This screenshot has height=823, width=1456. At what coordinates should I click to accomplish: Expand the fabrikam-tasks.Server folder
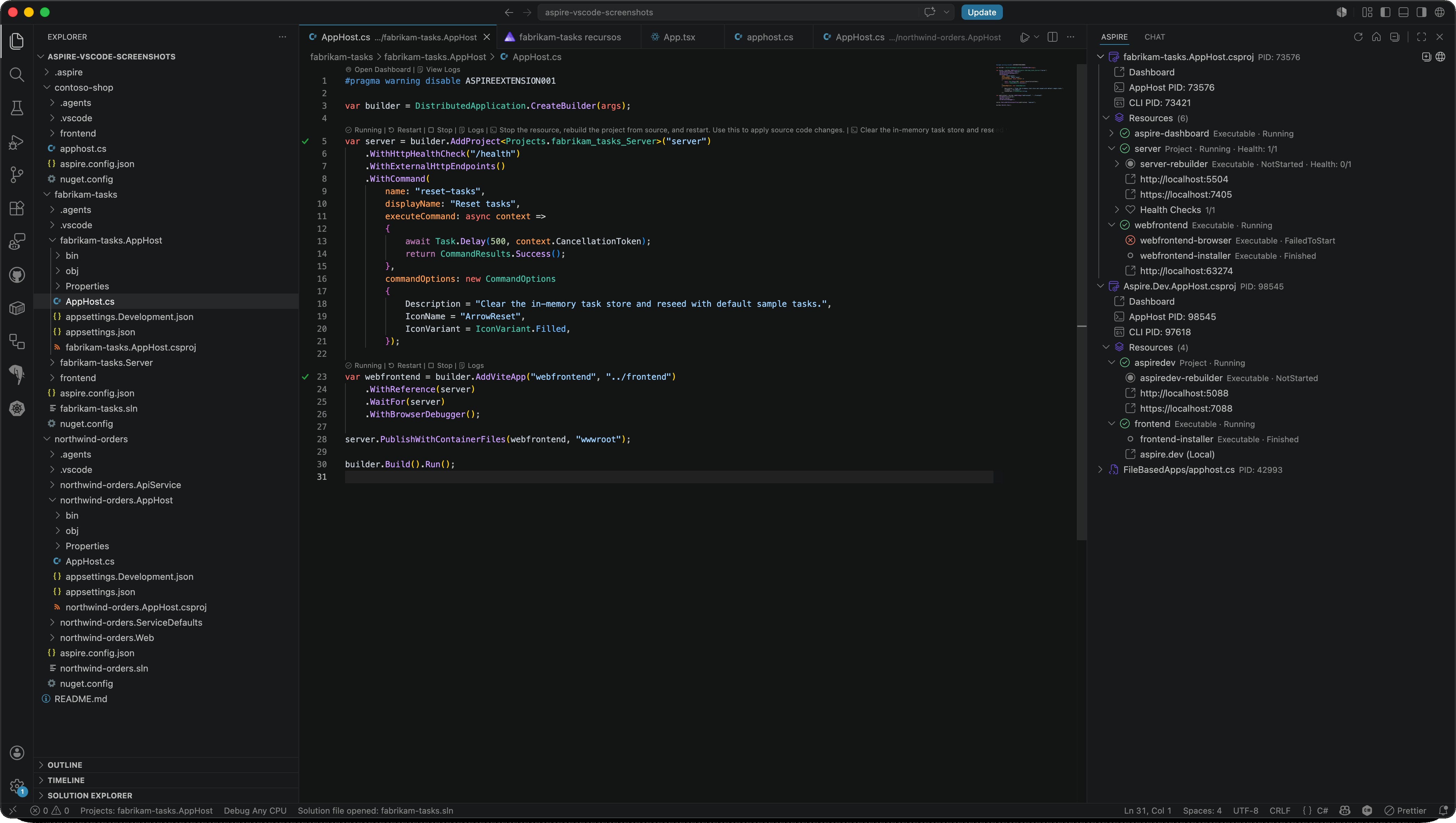coord(52,363)
